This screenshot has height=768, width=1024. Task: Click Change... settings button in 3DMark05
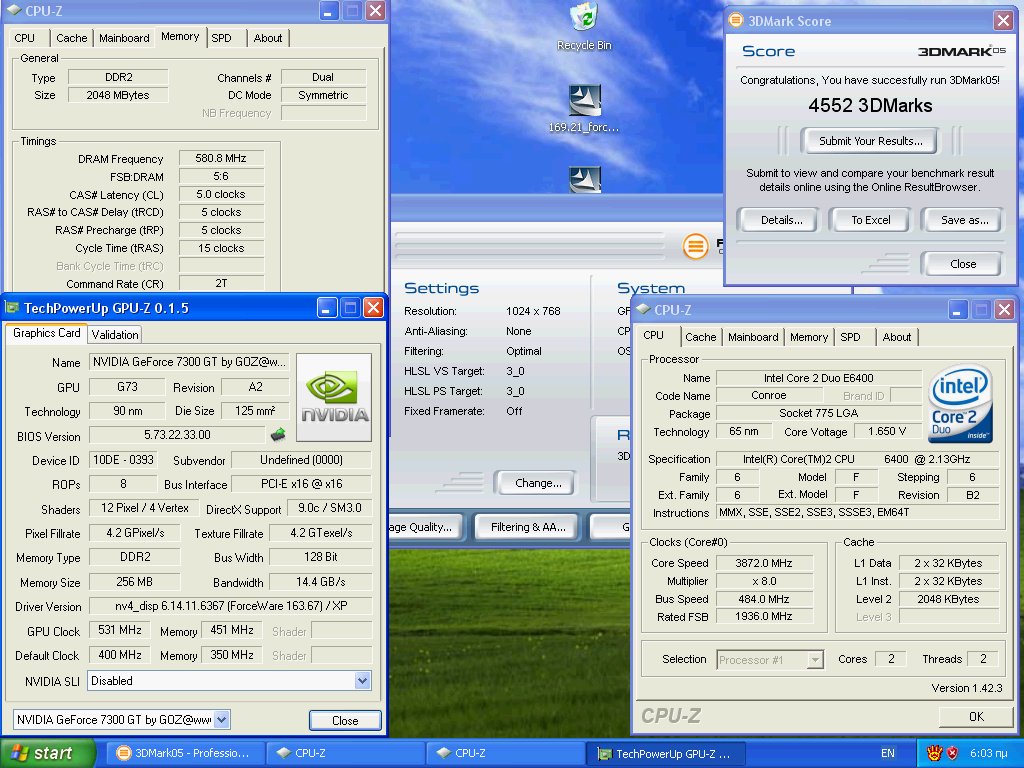point(537,483)
